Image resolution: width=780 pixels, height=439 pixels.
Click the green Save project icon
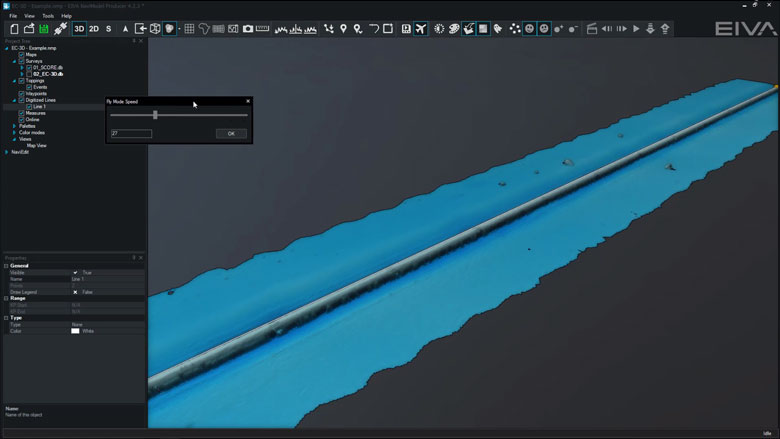click(x=44, y=29)
